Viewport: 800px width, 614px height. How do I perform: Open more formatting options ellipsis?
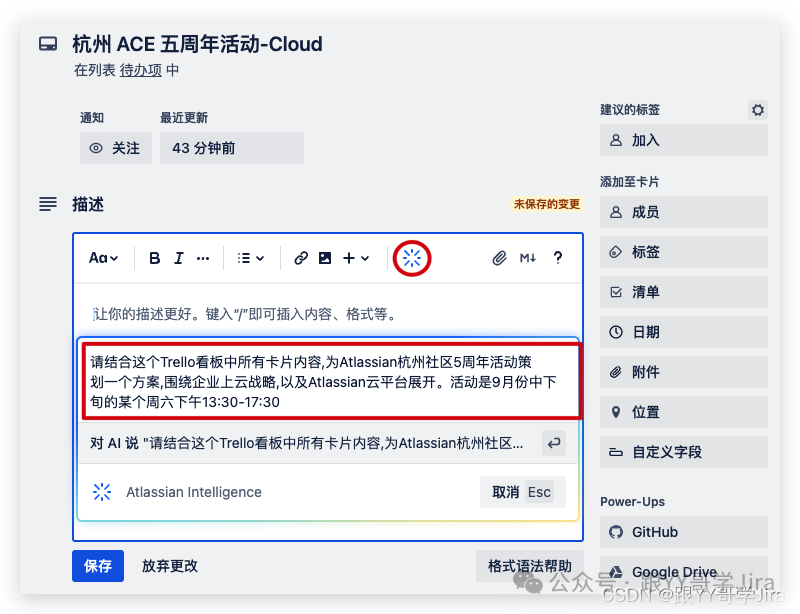tap(203, 258)
